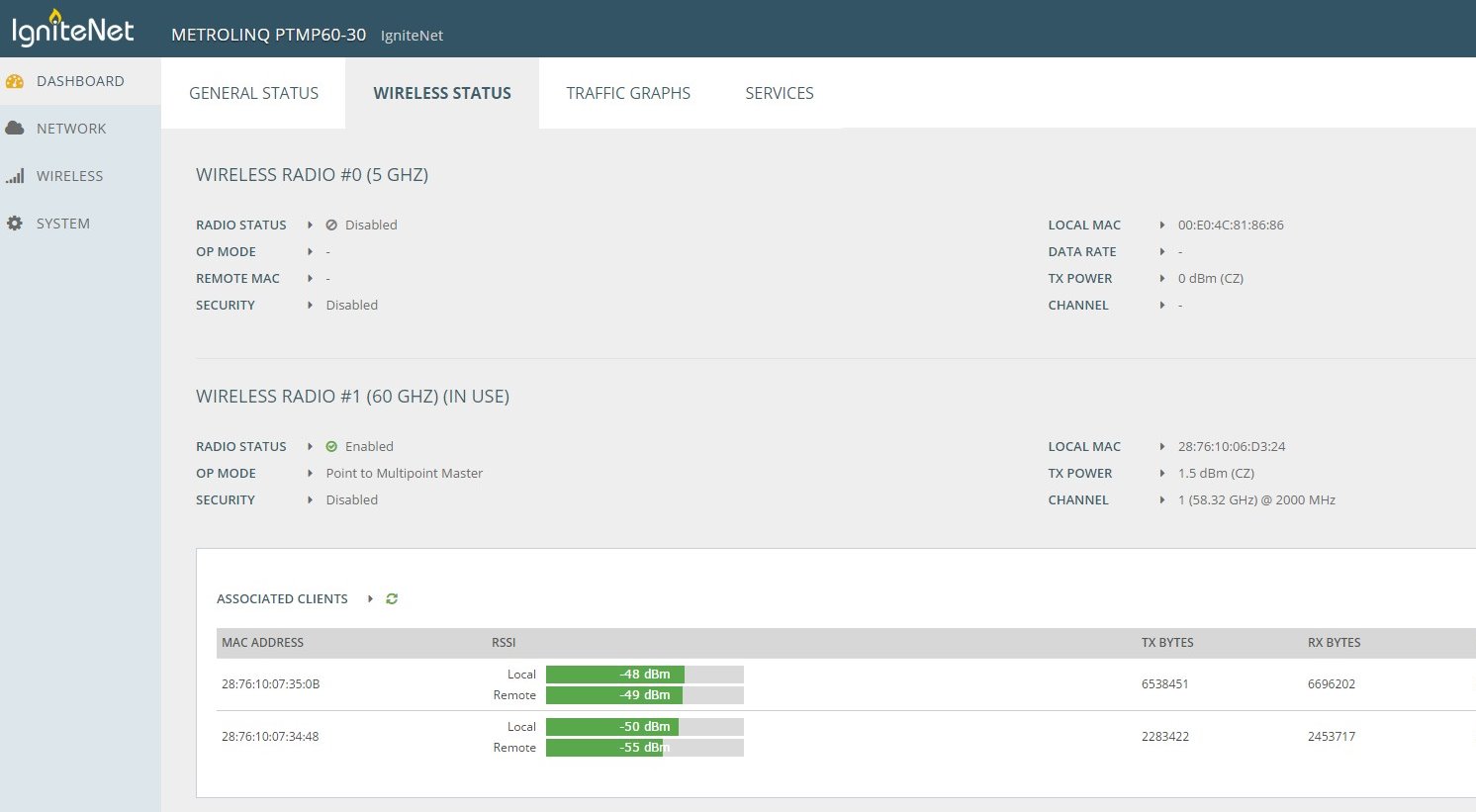The height and width of the screenshot is (812, 1476).
Task: Click RX bytes value 6696202
Action: (x=1332, y=684)
